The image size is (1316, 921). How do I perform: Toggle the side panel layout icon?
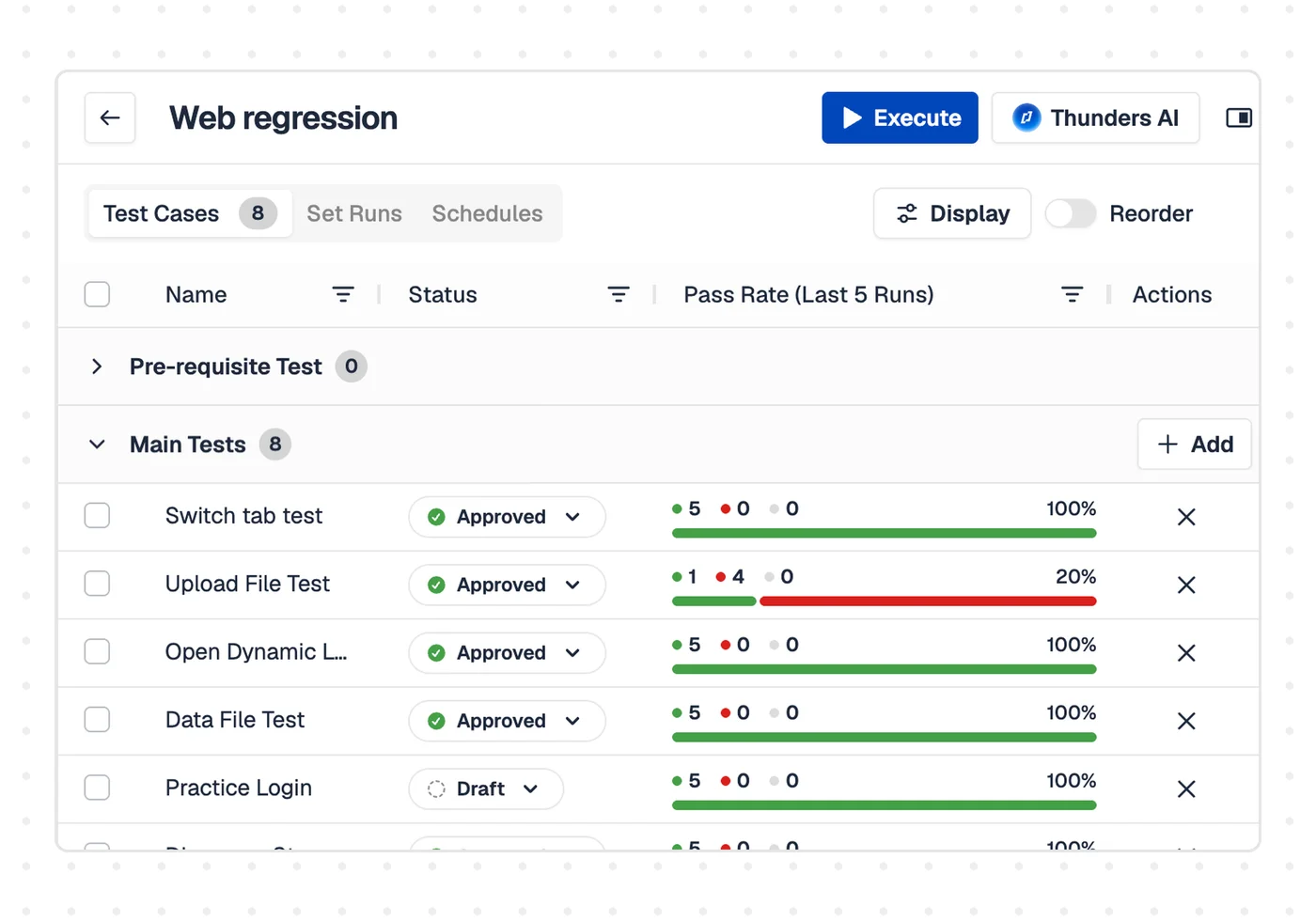click(1239, 117)
